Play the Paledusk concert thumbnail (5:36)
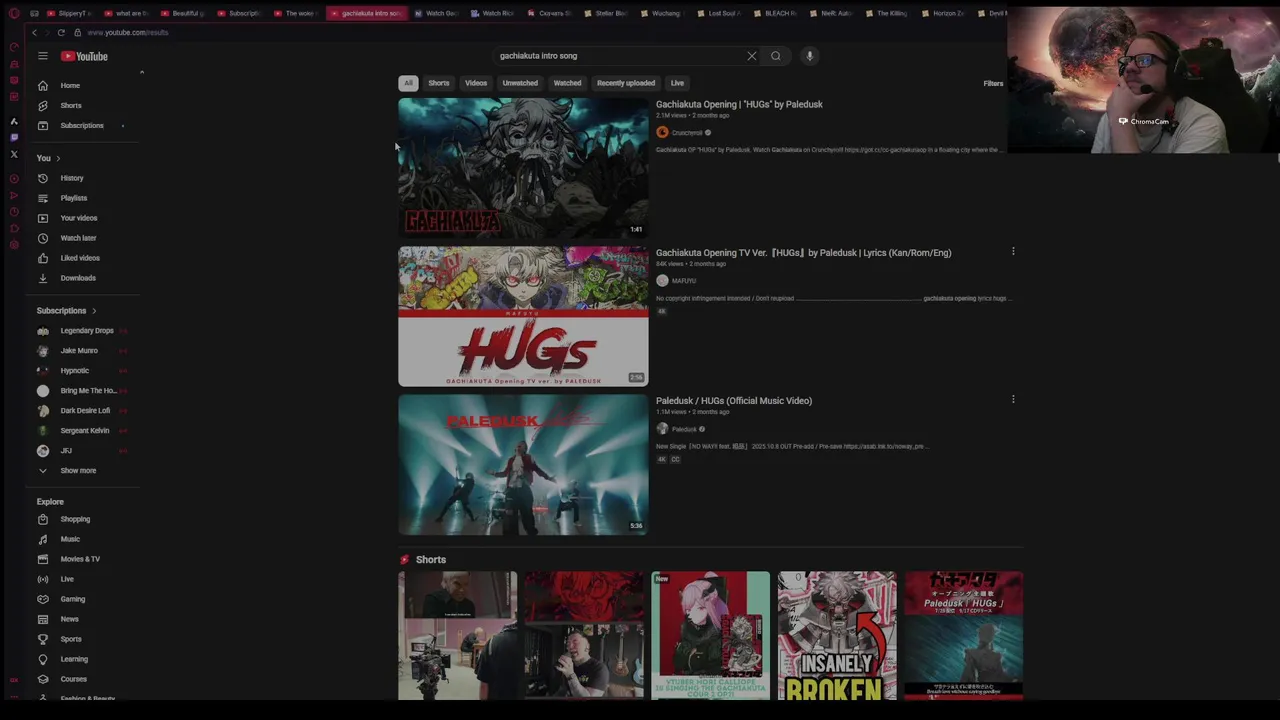Image resolution: width=1280 pixels, height=720 pixels. click(523, 465)
